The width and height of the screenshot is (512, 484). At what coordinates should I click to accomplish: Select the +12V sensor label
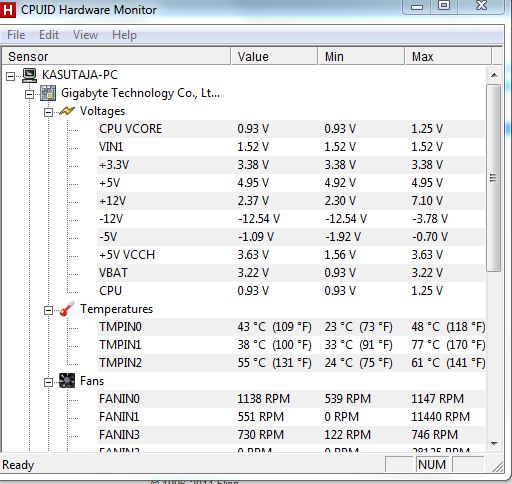pos(113,201)
